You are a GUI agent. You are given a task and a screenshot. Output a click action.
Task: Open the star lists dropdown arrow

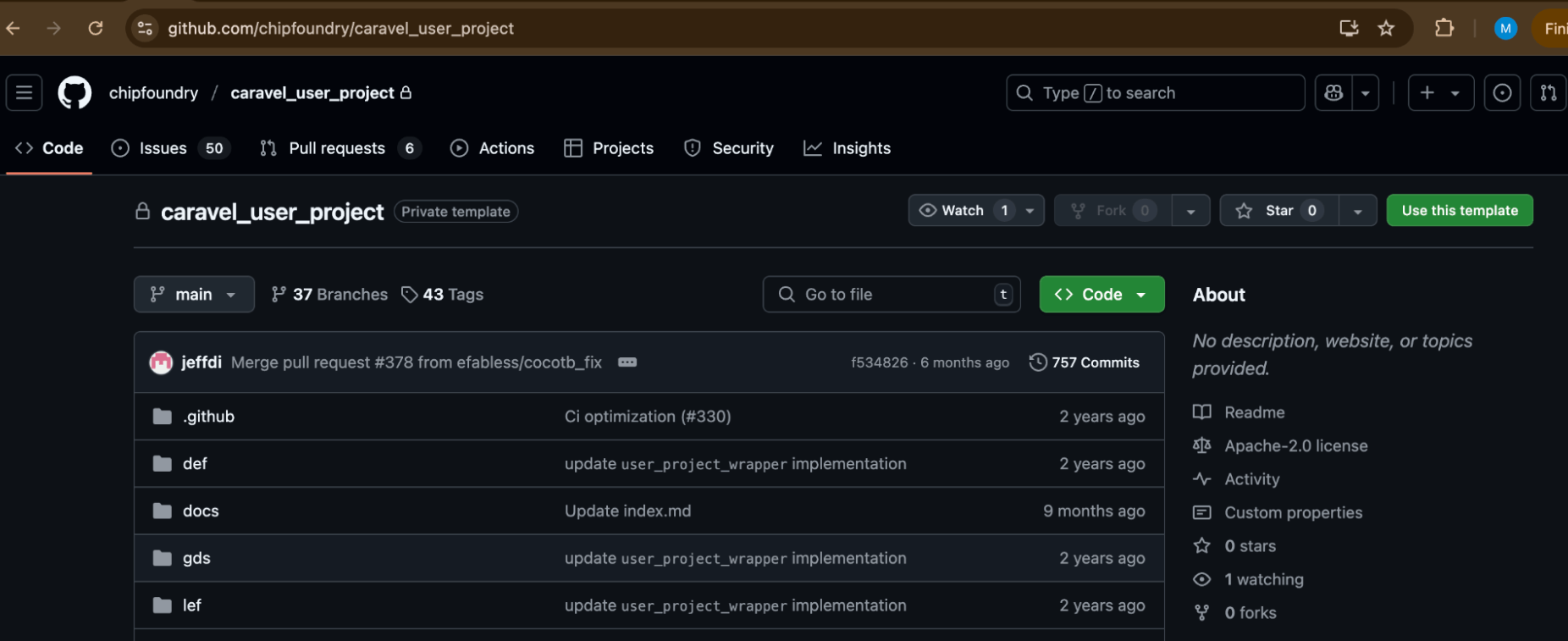[x=1358, y=211]
